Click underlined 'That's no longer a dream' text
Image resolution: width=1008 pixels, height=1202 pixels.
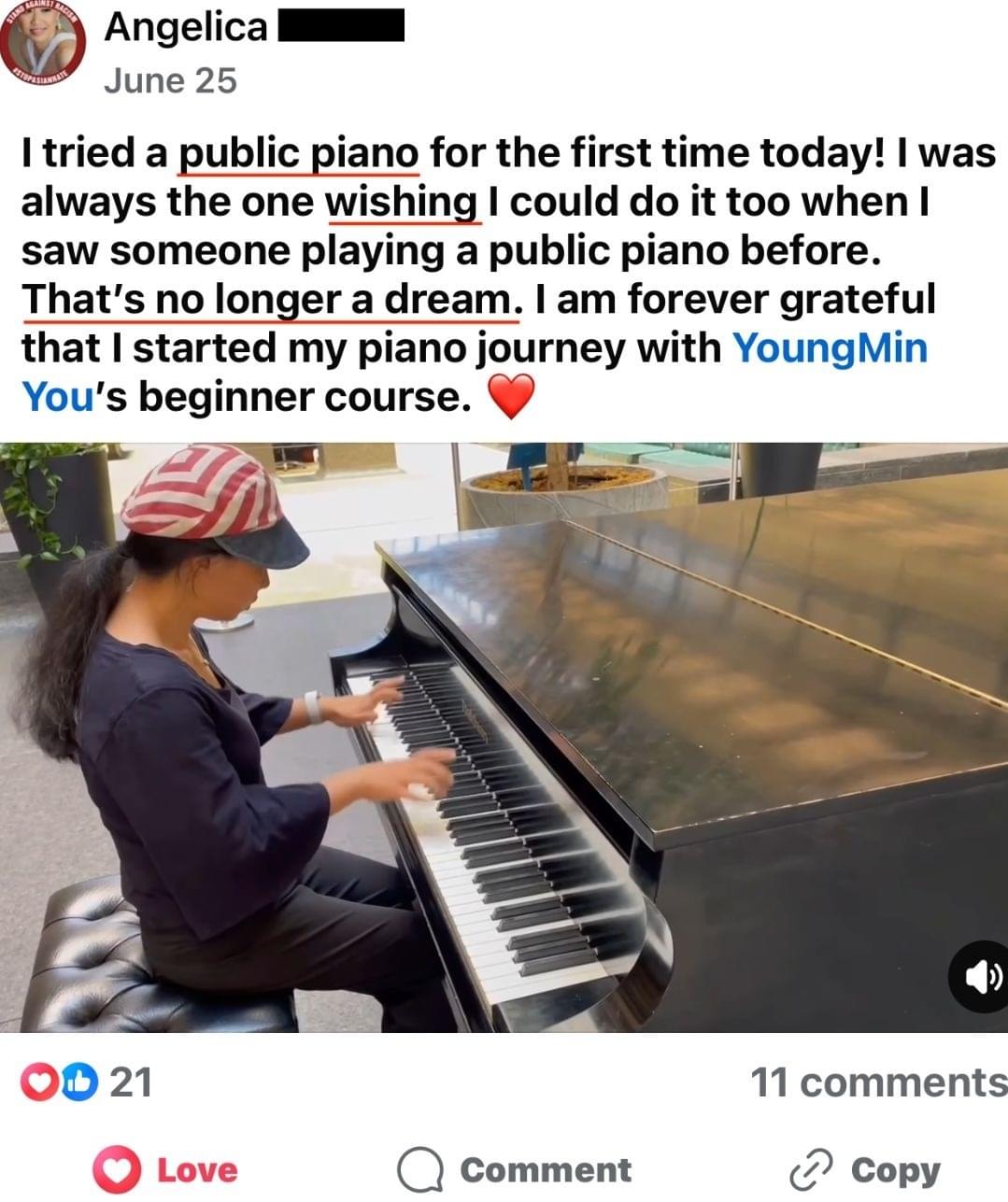point(267,300)
